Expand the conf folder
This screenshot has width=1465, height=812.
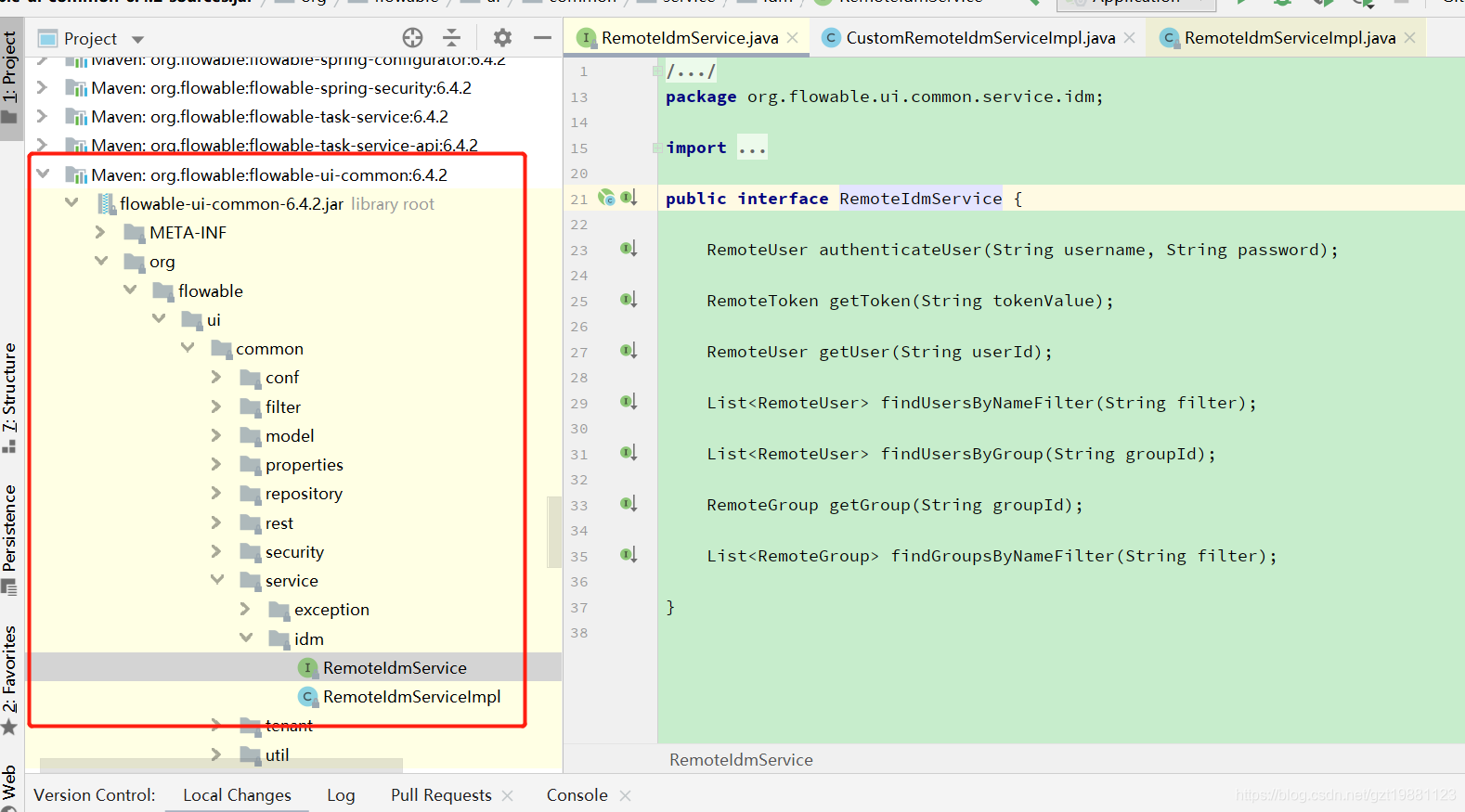click(x=216, y=377)
